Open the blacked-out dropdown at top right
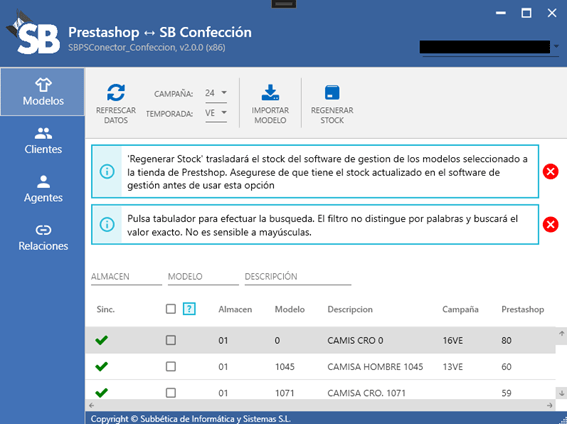The height and width of the screenshot is (424, 567). (x=489, y=47)
